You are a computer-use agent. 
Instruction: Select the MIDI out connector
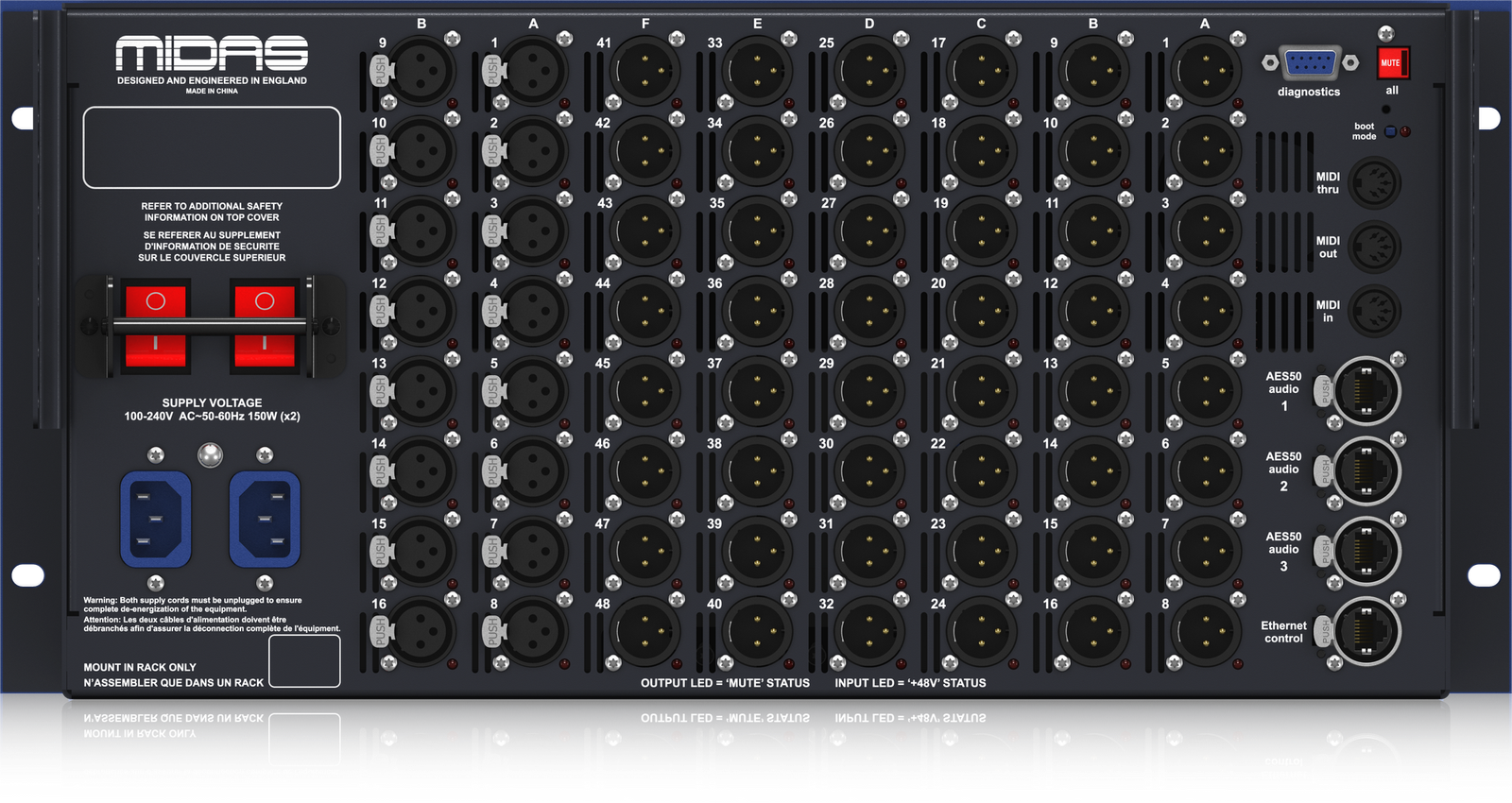click(x=1374, y=248)
